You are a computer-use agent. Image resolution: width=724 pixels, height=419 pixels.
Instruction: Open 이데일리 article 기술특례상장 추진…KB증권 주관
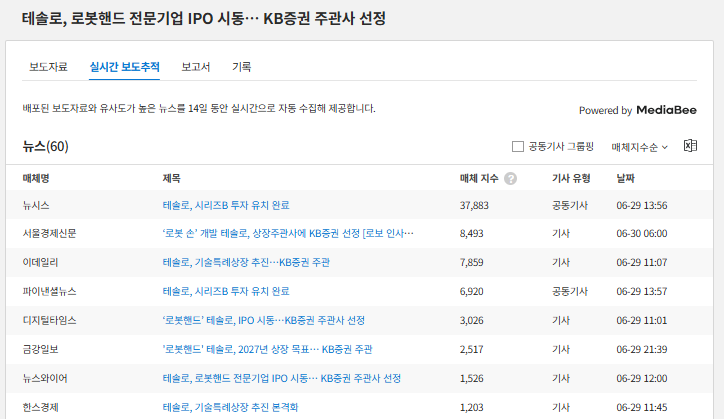(246, 262)
